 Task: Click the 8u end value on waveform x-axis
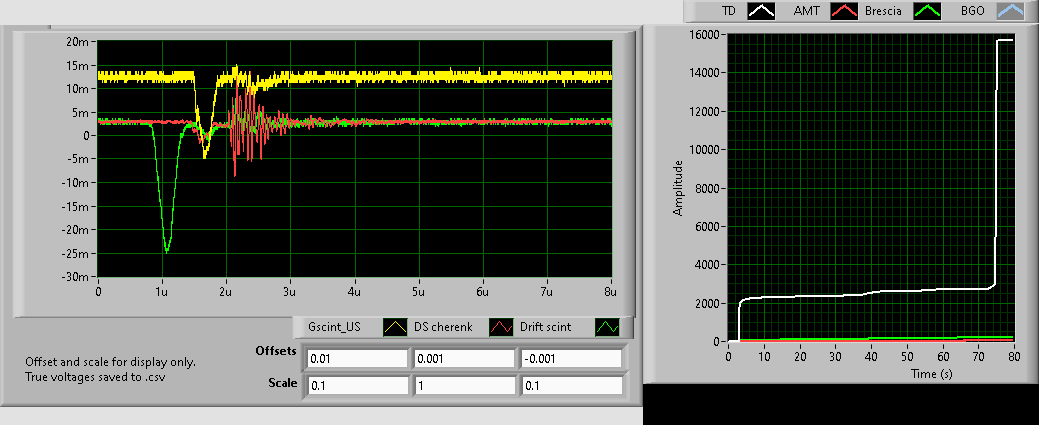[610, 292]
